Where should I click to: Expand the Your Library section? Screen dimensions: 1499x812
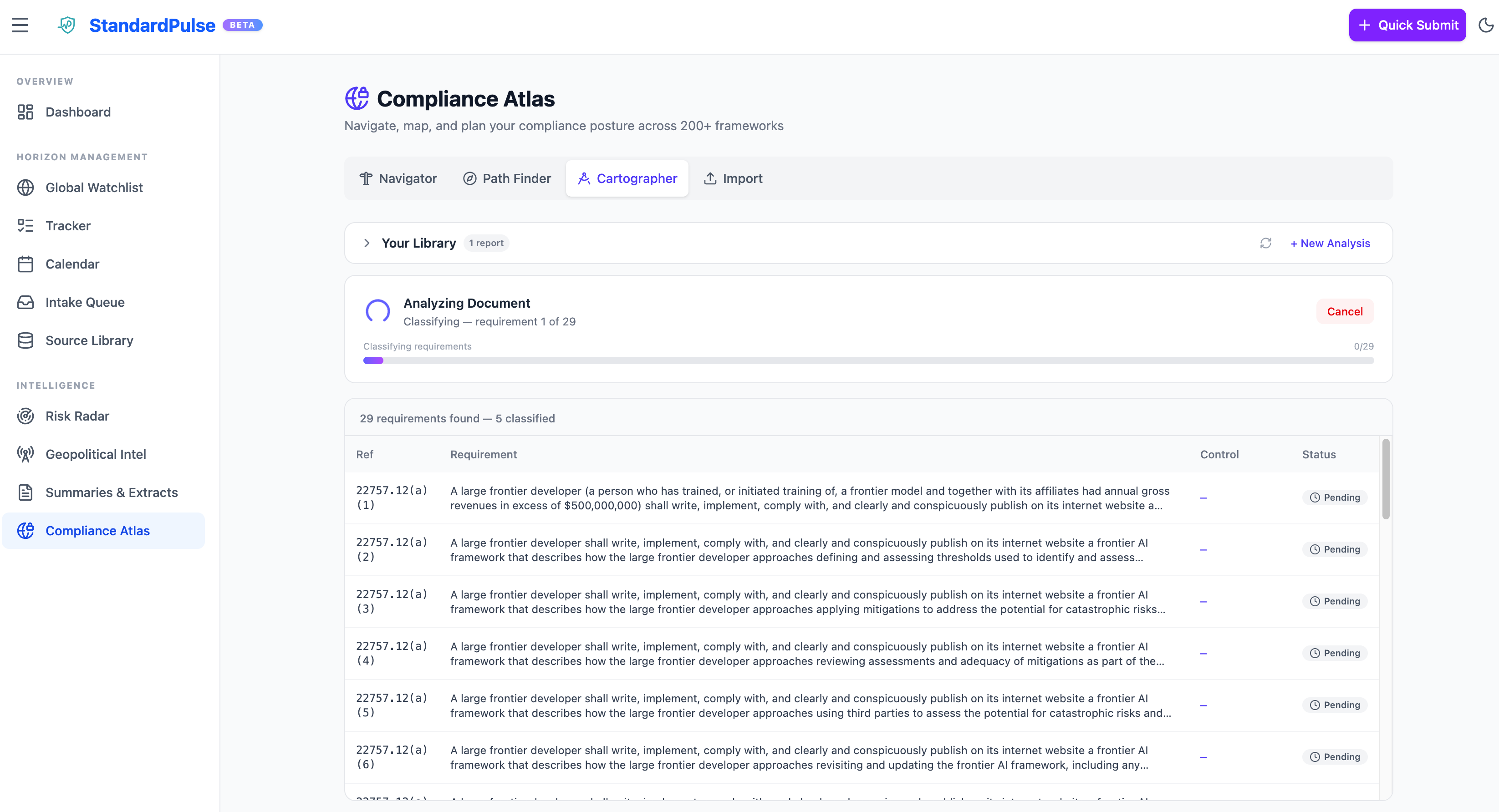(367, 243)
